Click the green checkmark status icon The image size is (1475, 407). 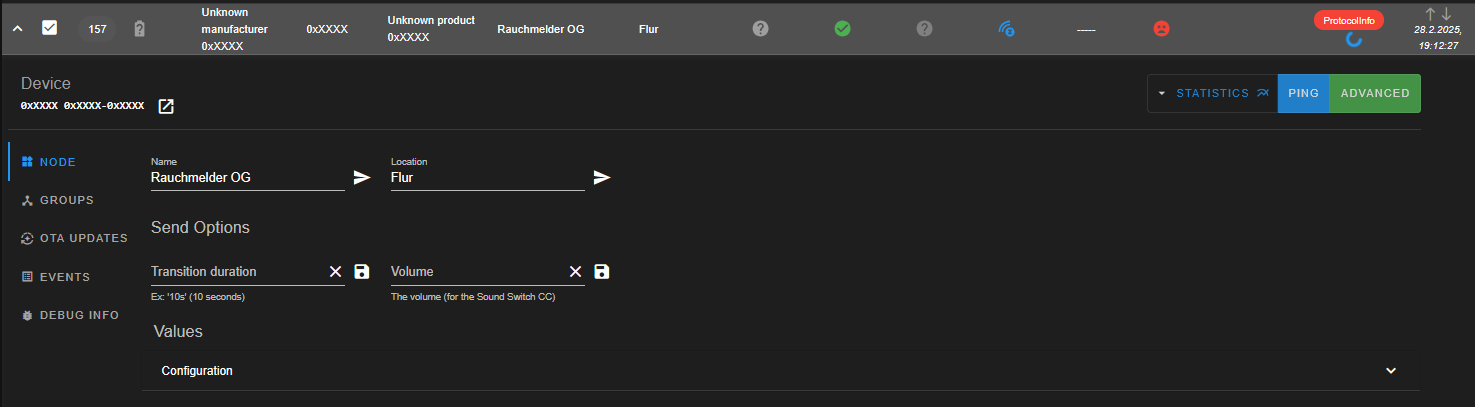(x=842, y=29)
